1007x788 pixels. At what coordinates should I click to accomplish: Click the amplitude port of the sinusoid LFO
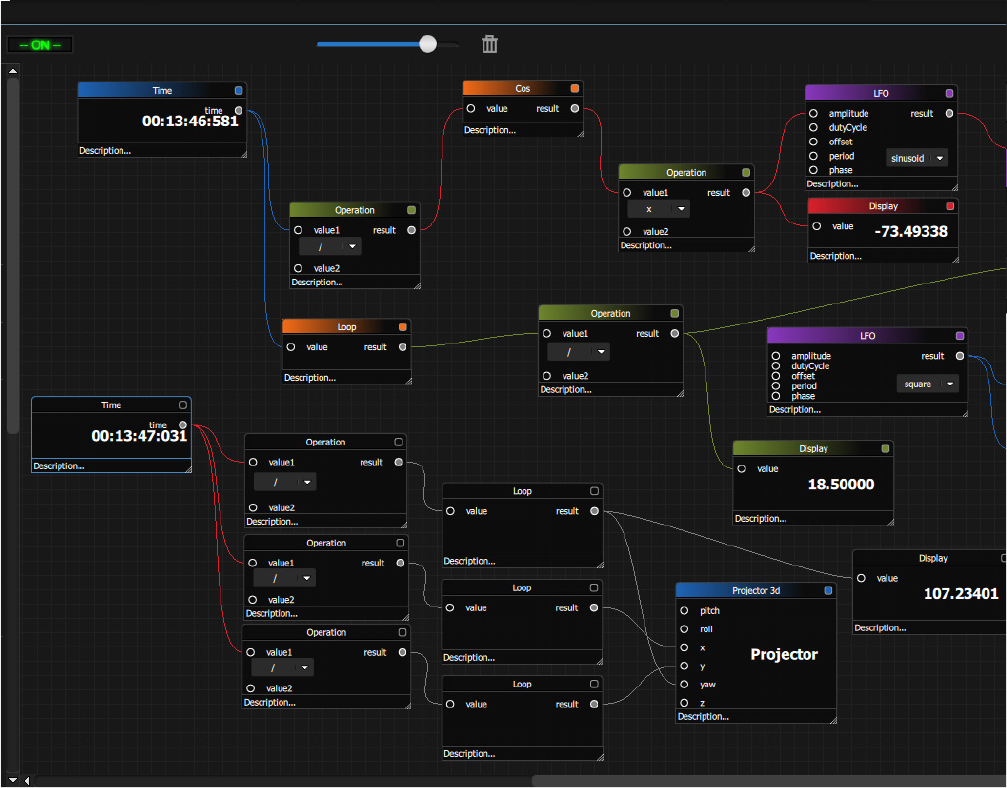[x=813, y=113]
